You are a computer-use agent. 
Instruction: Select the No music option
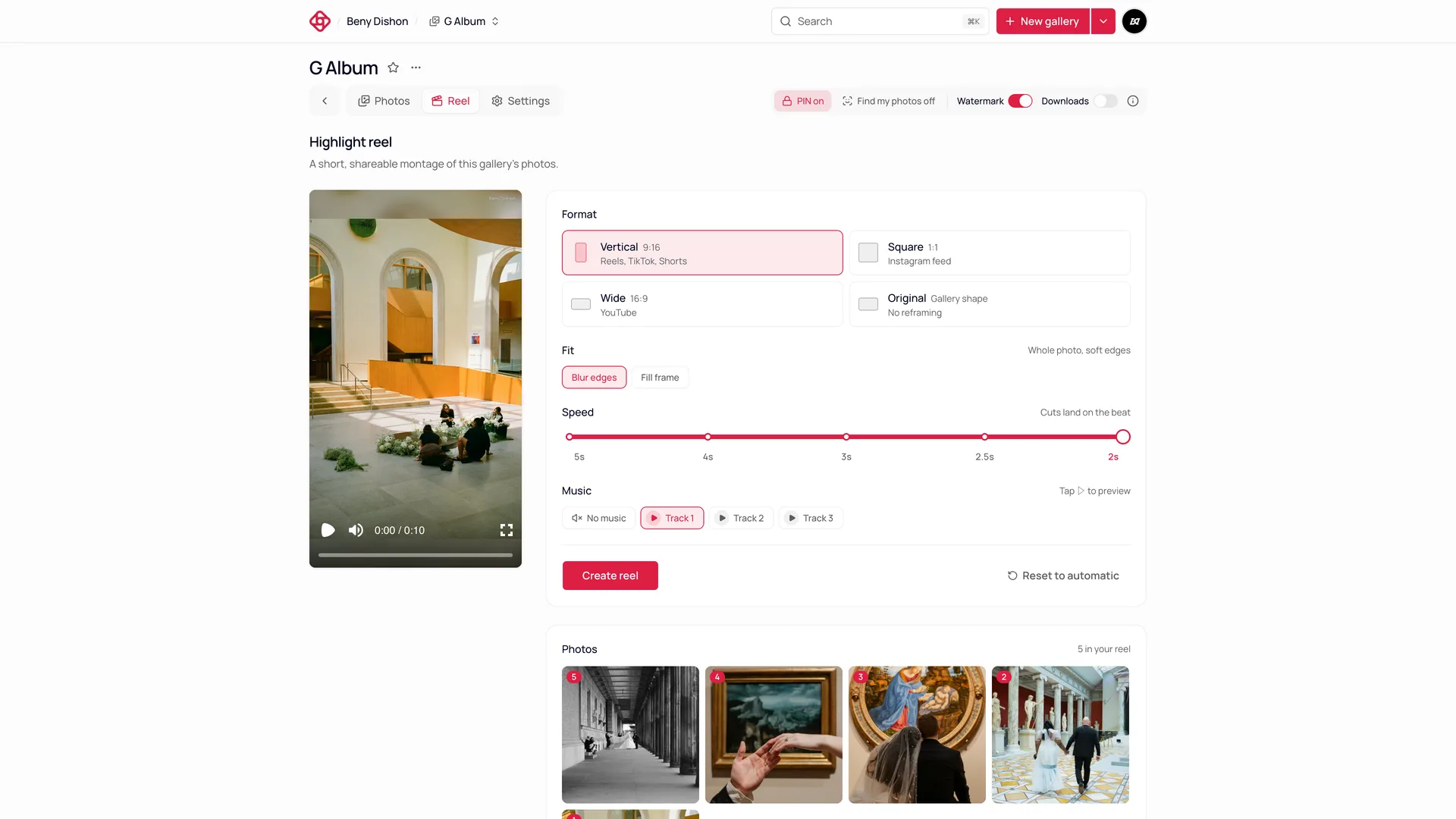[x=598, y=518]
